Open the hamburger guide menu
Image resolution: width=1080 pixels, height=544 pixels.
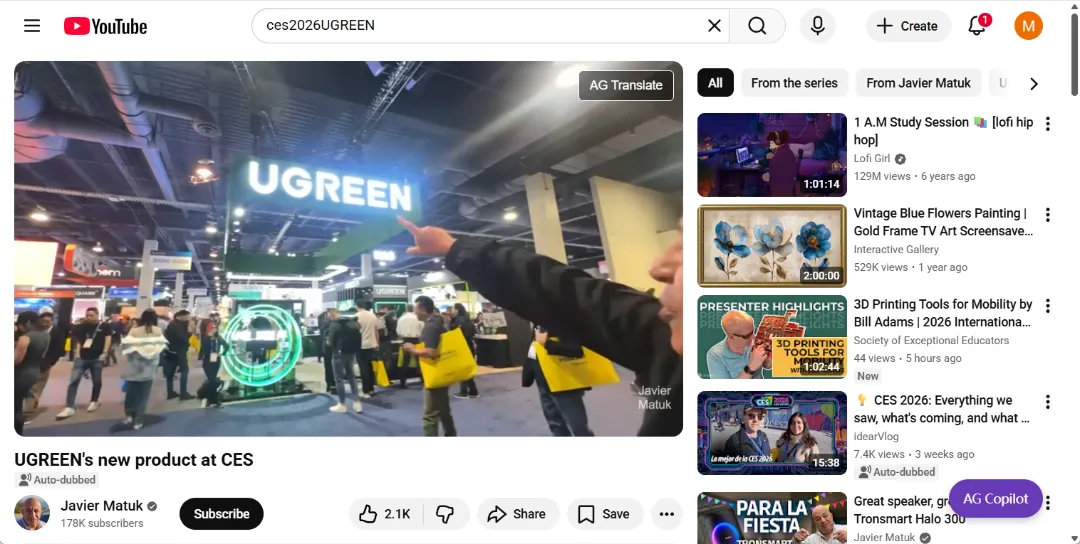(32, 26)
